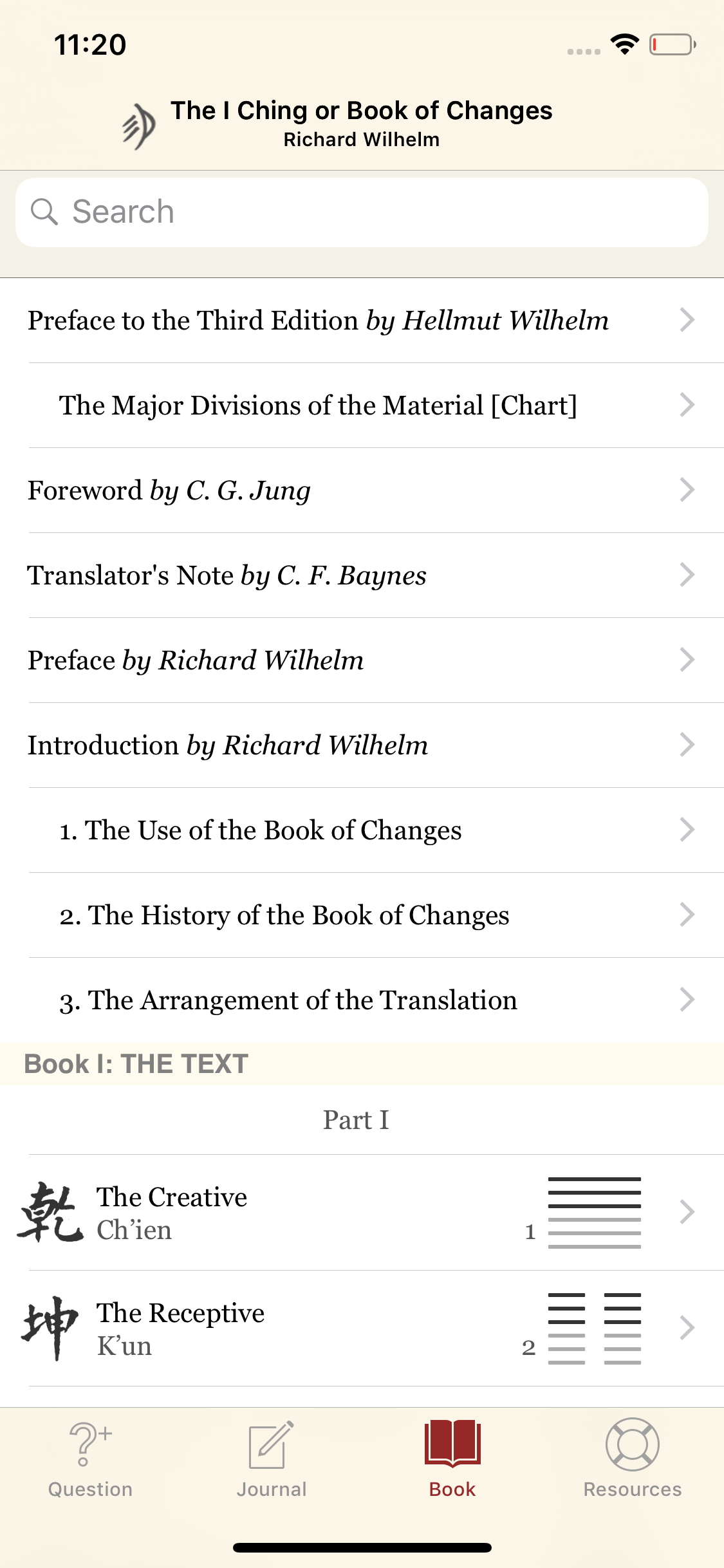Viewport: 724px width, 1568px height.
Task: Tap the magnifying glass search icon
Action: click(x=44, y=212)
